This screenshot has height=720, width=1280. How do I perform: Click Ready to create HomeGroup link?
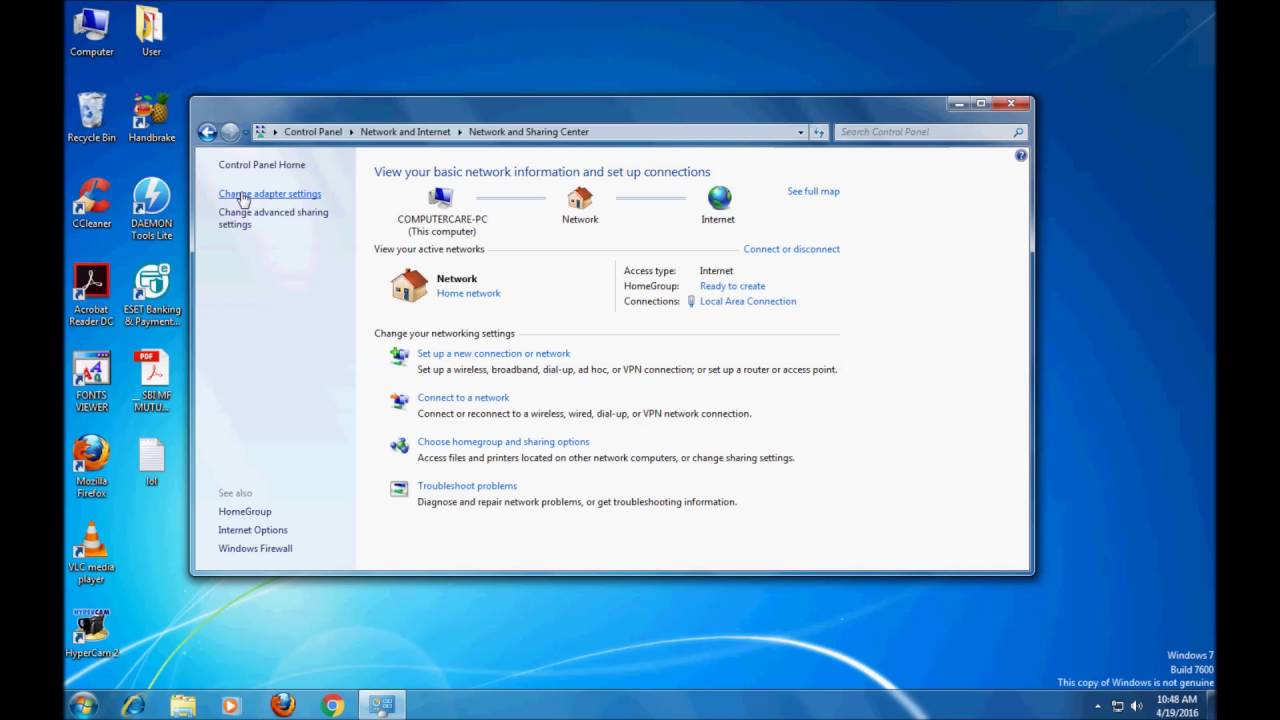(x=732, y=286)
